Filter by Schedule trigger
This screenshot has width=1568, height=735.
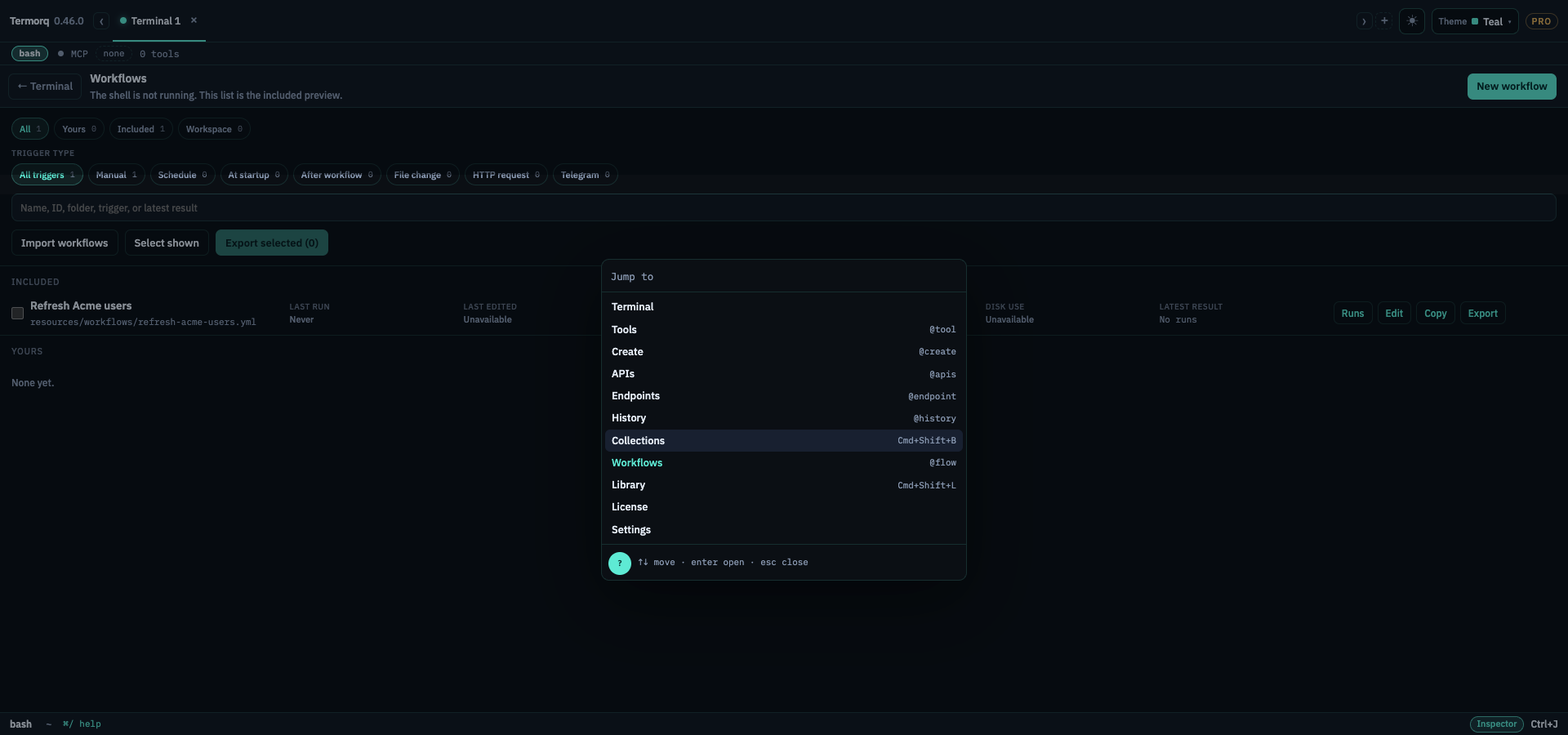pos(182,175)
